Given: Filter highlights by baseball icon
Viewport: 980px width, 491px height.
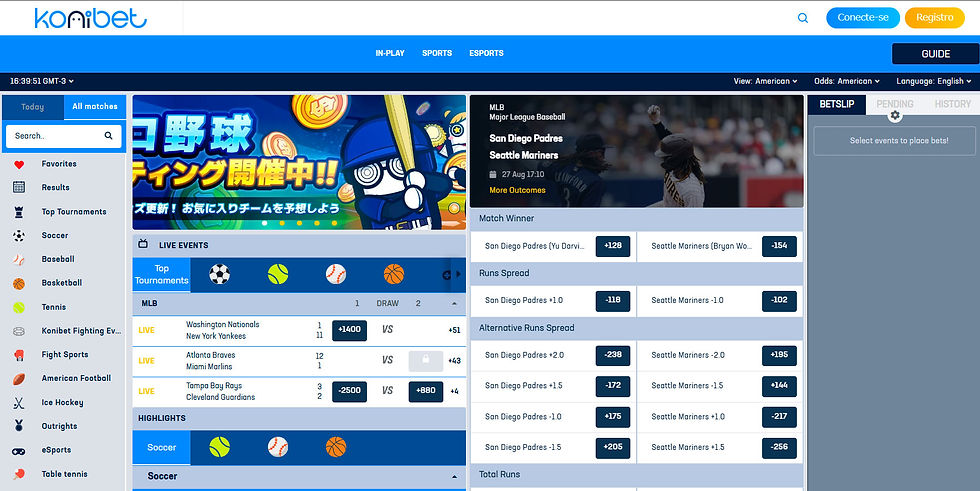Looking at the screenshot, I should coord(278,447).
